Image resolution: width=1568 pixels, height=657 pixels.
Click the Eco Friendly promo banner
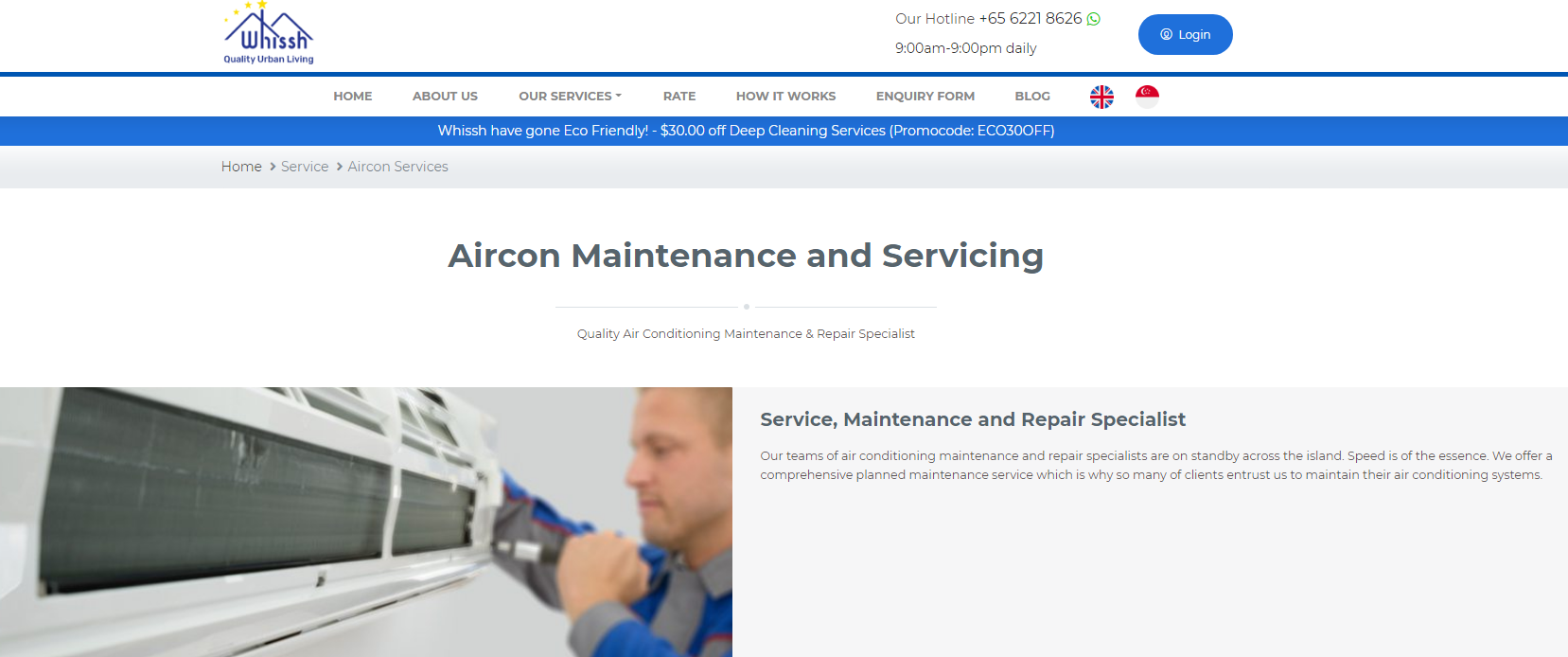click(746, 131)
